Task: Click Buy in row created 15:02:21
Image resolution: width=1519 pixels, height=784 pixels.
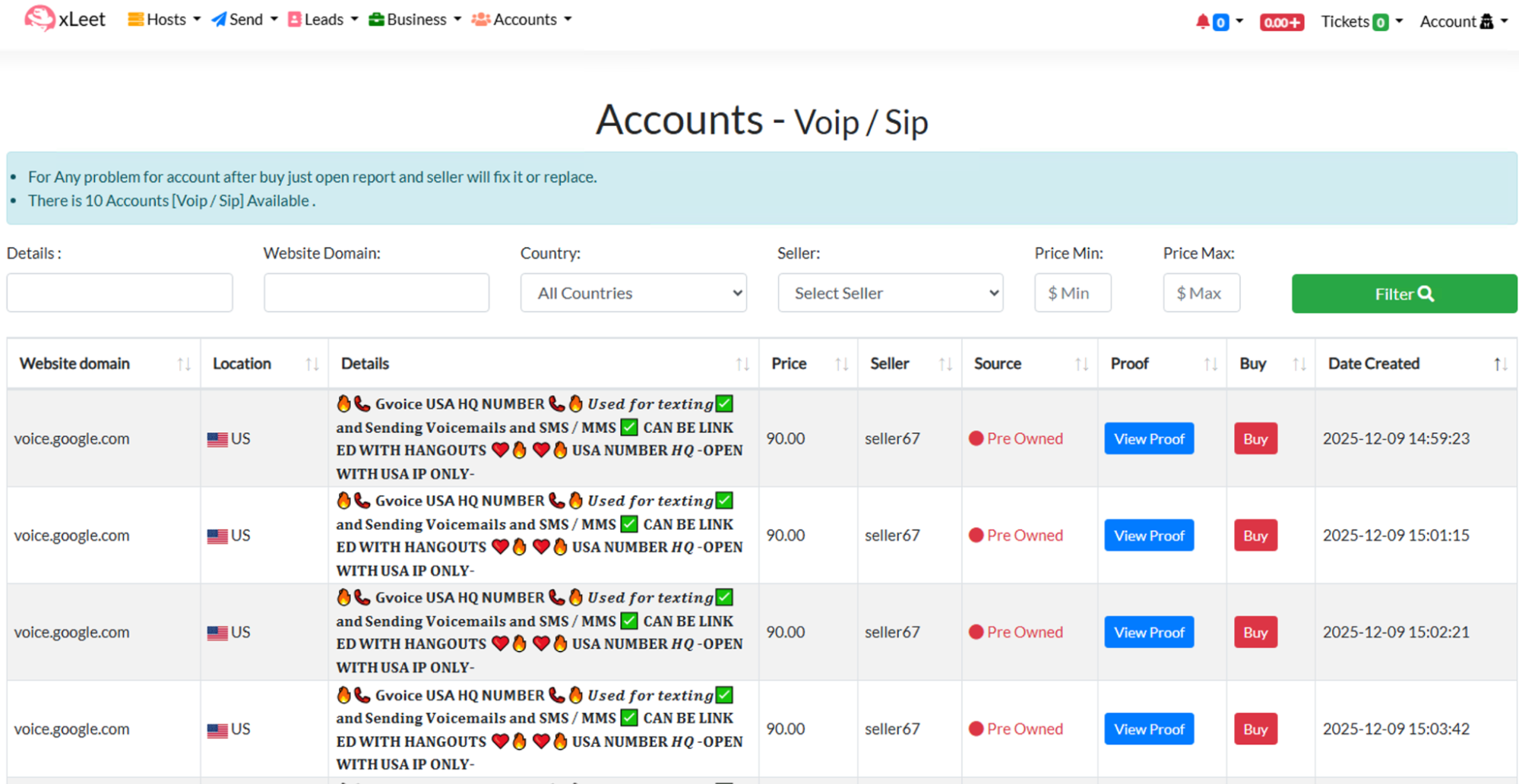Action: click(x=1255, y=632)
